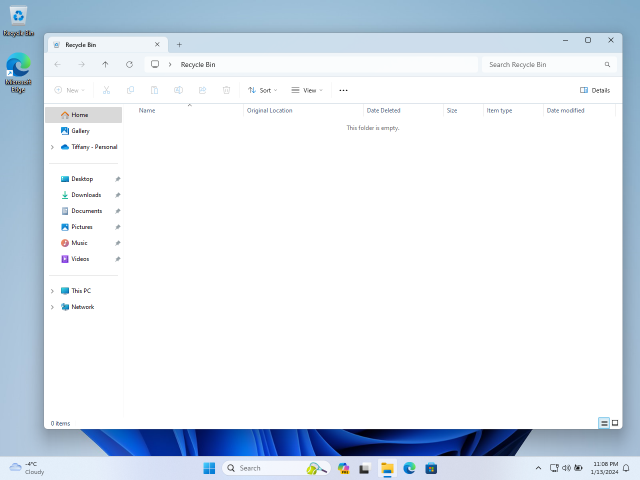
Task: Select Home in the navigation pane
Action: [79, 115]
